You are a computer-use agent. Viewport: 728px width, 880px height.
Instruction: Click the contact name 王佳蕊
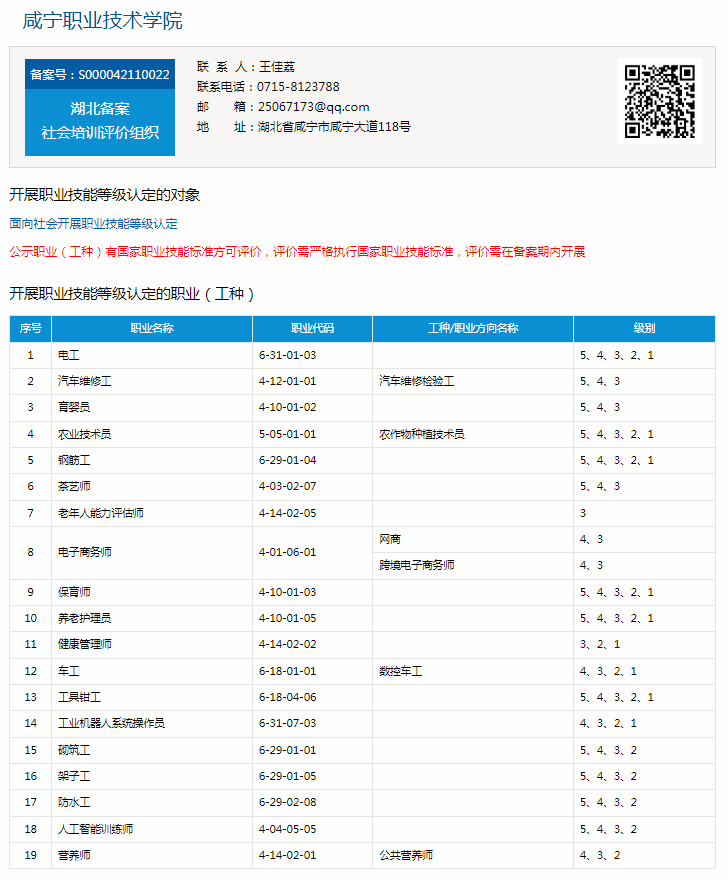click(x=277, y=67)
